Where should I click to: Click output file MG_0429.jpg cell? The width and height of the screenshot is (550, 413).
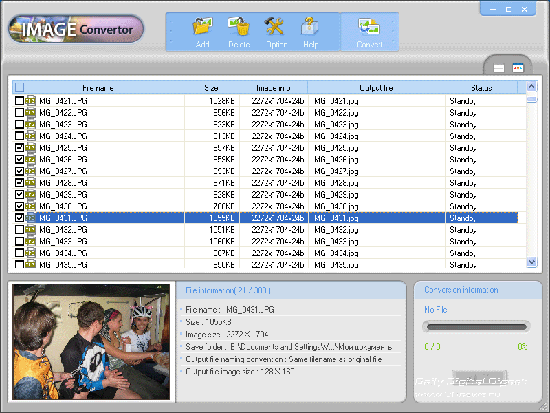377,194
